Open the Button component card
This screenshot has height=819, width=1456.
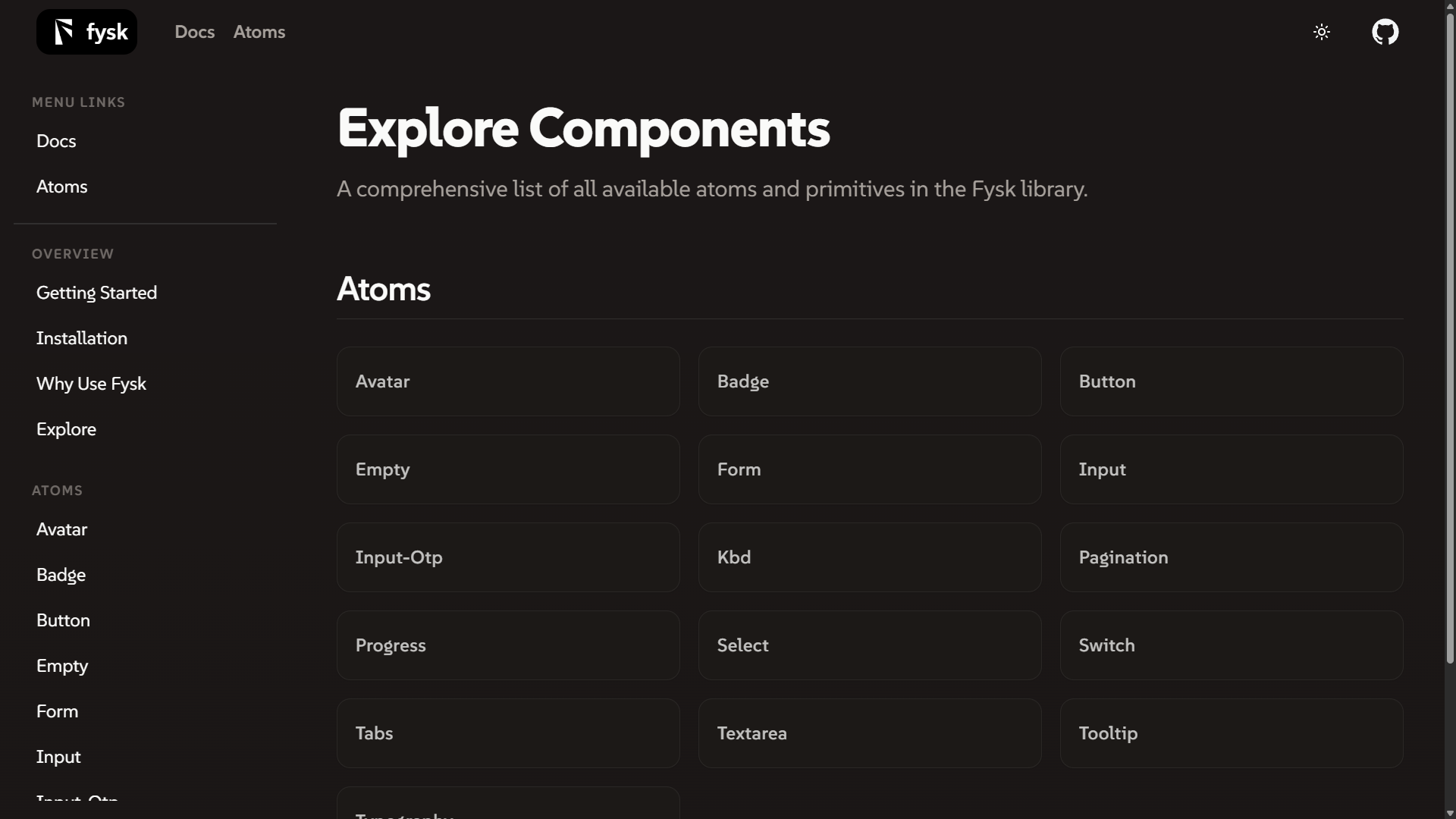point(1232,381)
